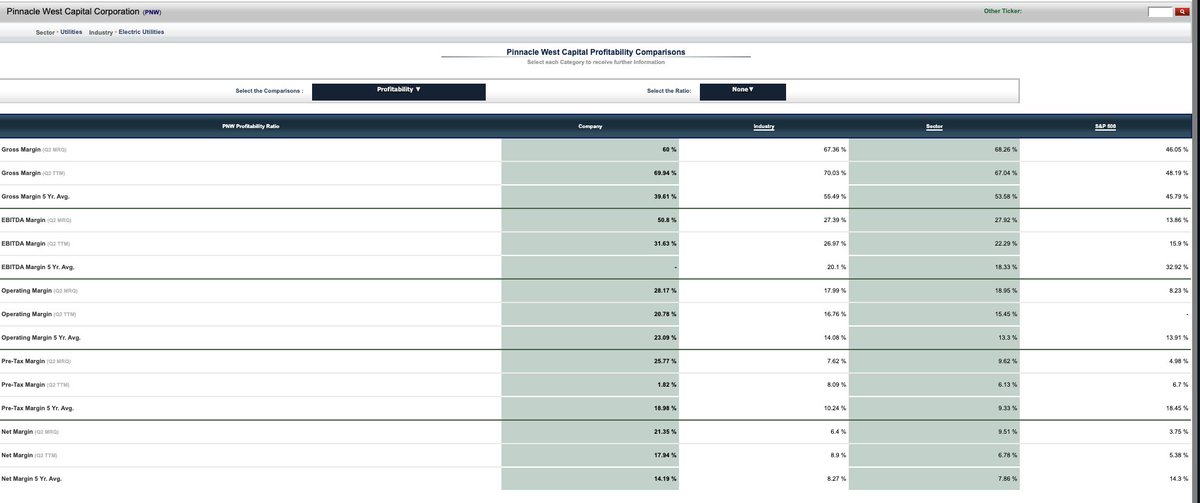The width and height of the screenshot is (1200, 503).
Task: Click company value 69.94 %
Action: point(665,173)
